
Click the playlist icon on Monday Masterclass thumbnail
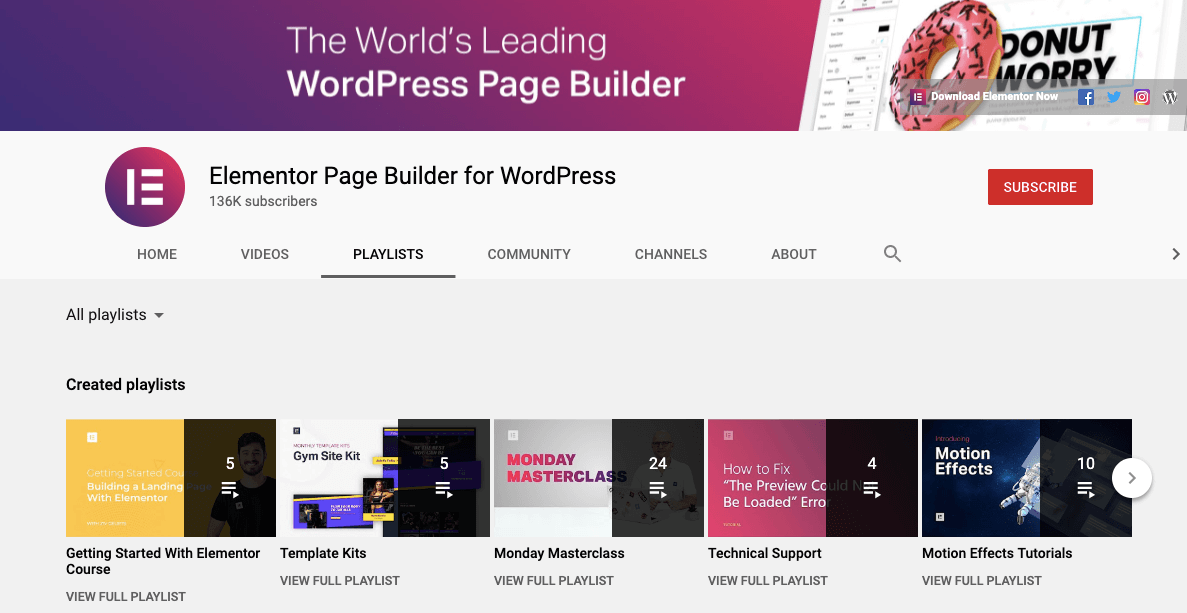[657, 490]
